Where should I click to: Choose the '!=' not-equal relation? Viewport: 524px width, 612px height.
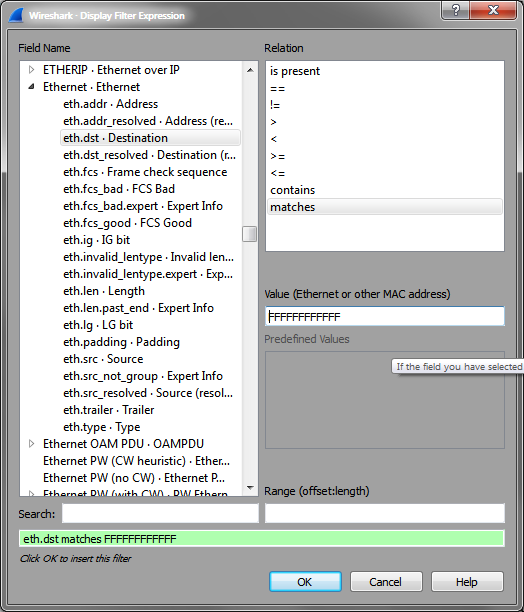[385, 105]
